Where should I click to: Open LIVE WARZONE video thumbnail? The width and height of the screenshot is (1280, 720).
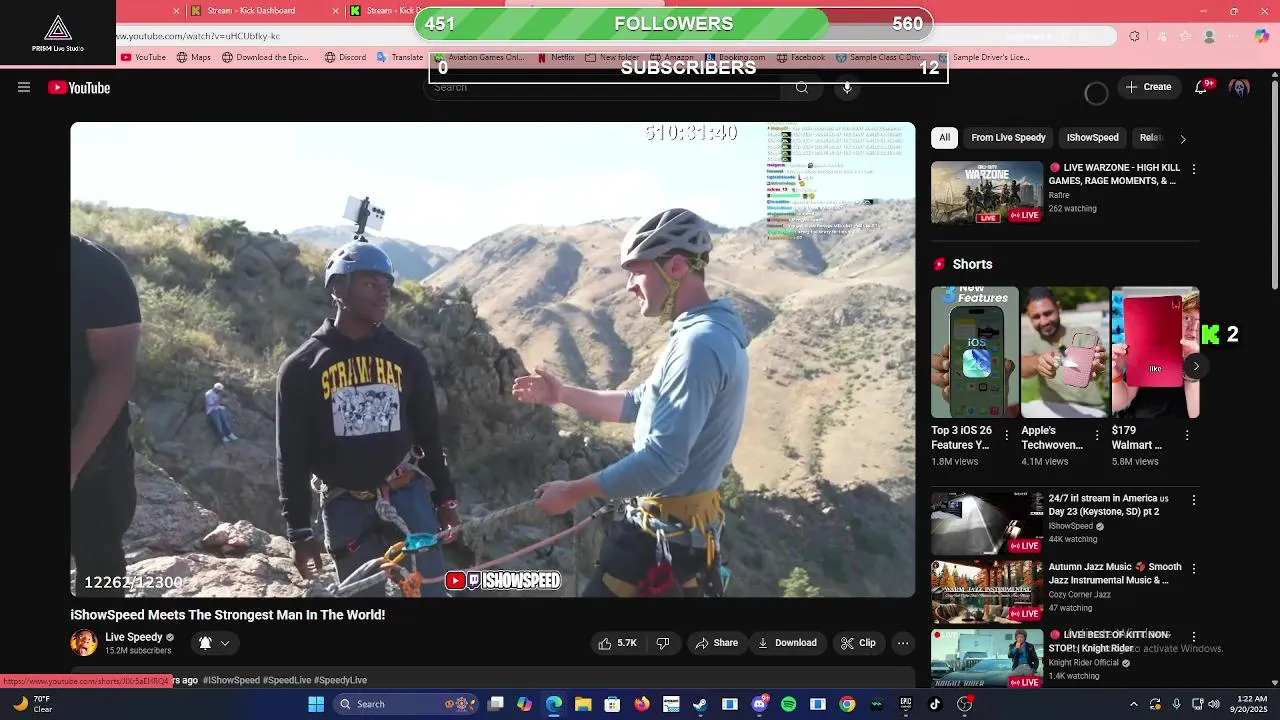tap(987, 192)
